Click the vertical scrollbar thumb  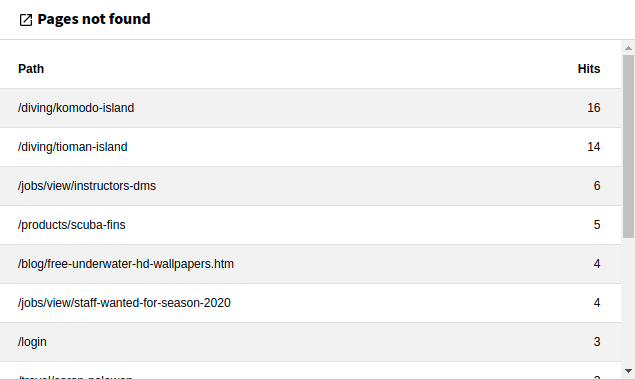pos(628,147)
